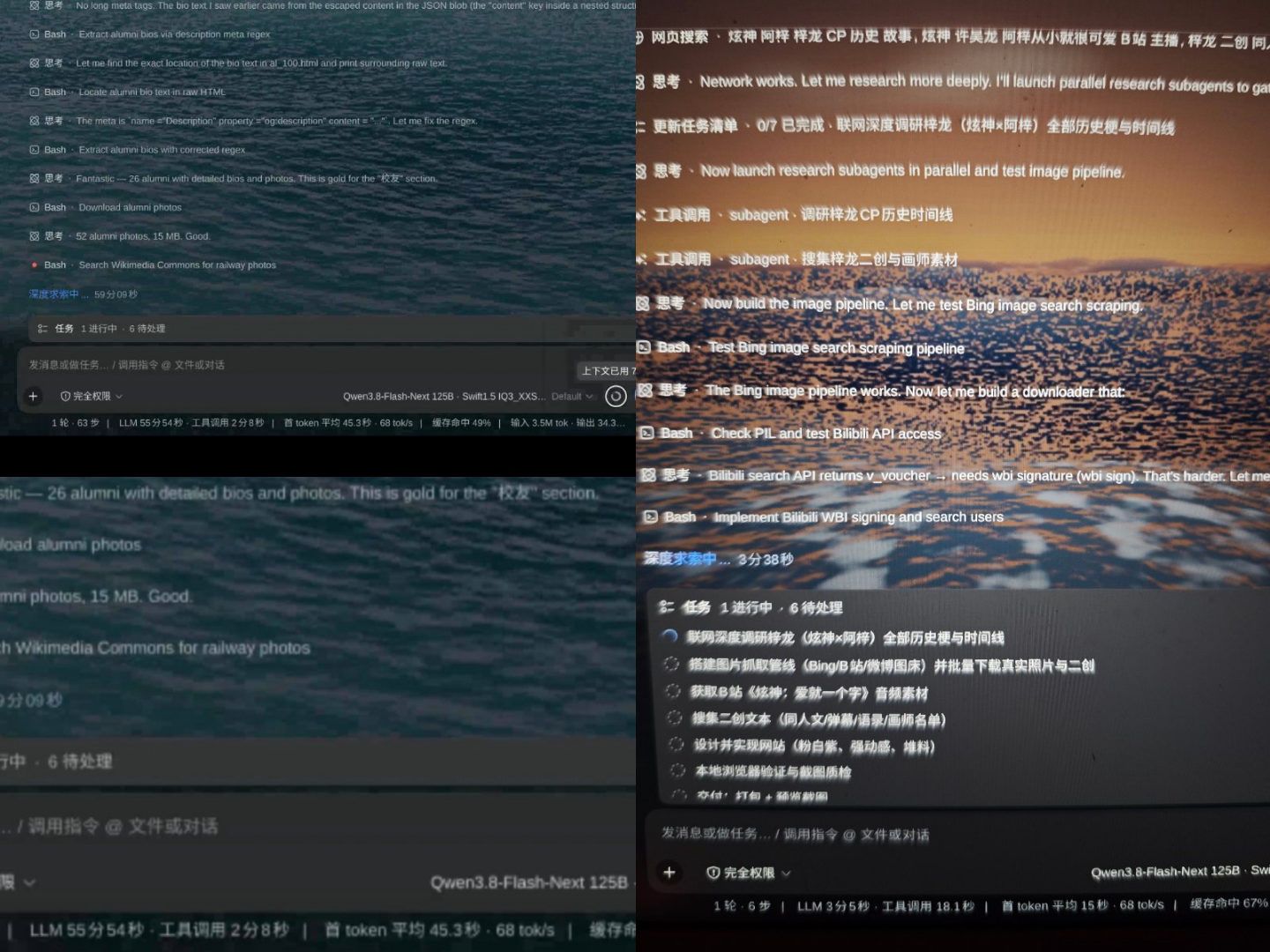The width and height of the screenshot is (1270, 952).
Task: Click pending circle beside task 搭建图片抓取管线
Action: (x=671, y=664)
